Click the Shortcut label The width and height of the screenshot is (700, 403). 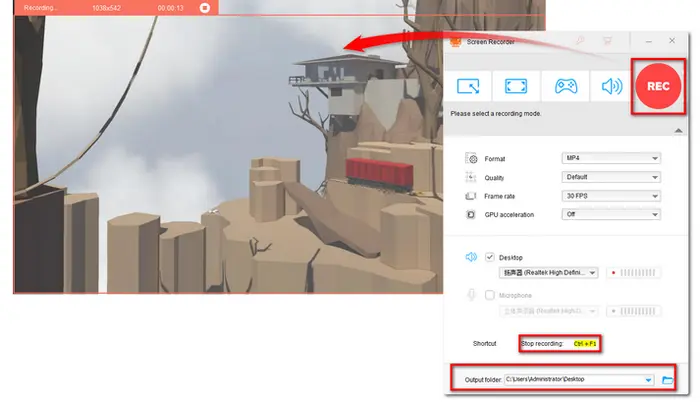[x=484, y=344]
